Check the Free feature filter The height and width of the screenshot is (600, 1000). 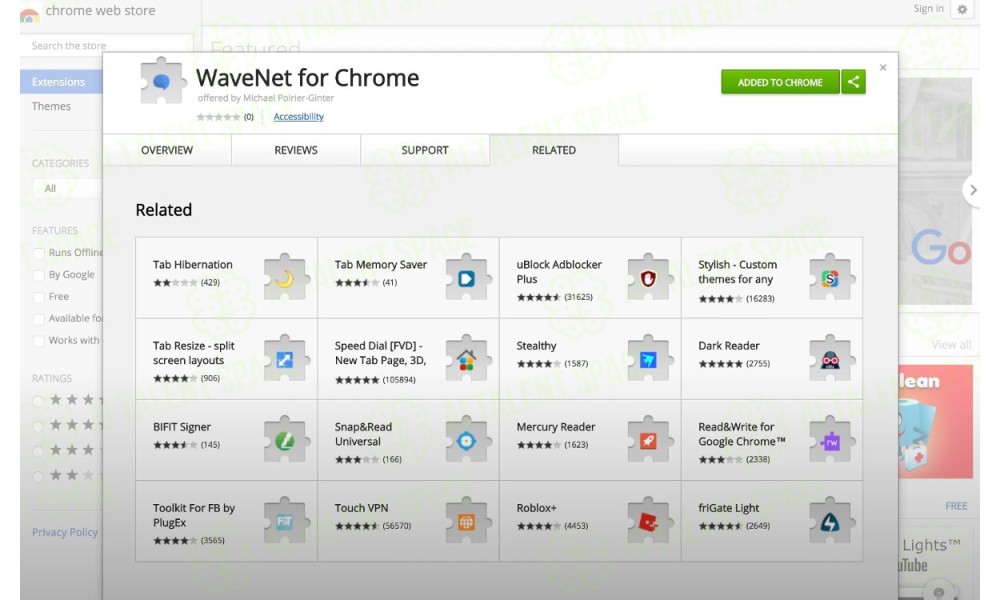coord(39,296)
